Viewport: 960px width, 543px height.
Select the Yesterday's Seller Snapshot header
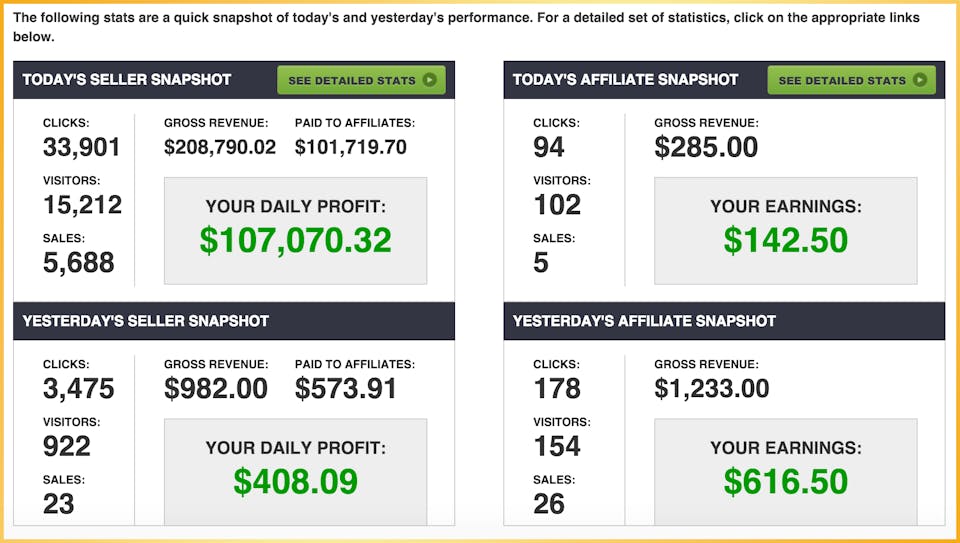(x=146, y=321)
